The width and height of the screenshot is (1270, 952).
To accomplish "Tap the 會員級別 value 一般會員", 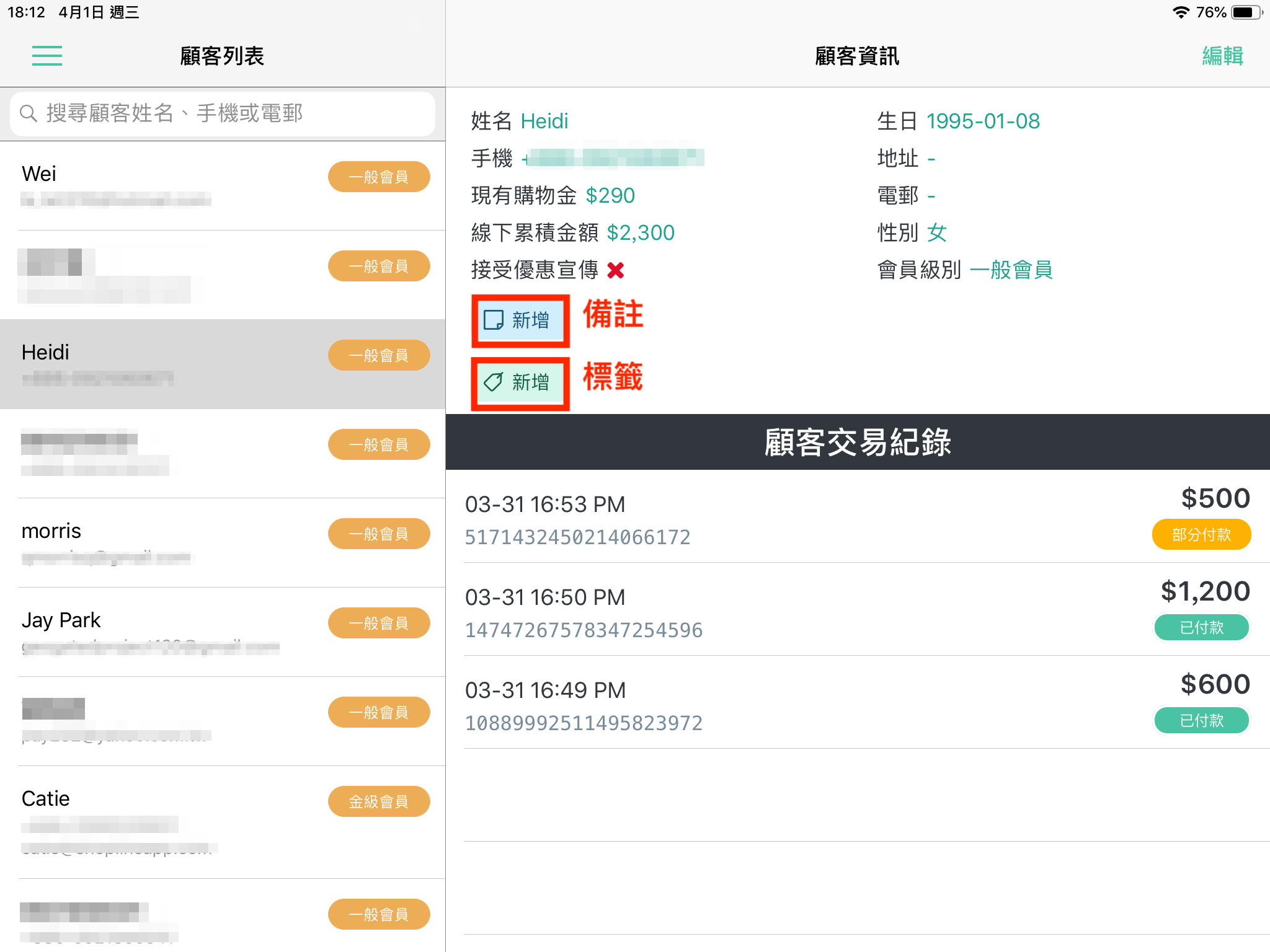I will [x=1011, y=270].
